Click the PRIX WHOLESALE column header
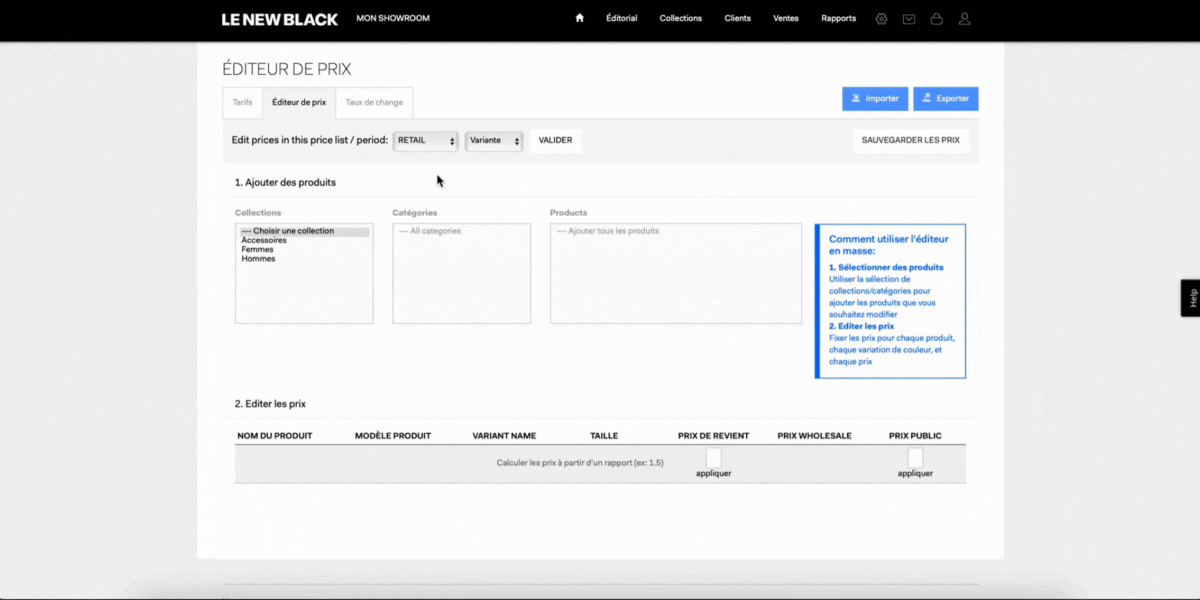This screenshot has height=600, width=1200. pyautogui.click(x=814, y=436)
